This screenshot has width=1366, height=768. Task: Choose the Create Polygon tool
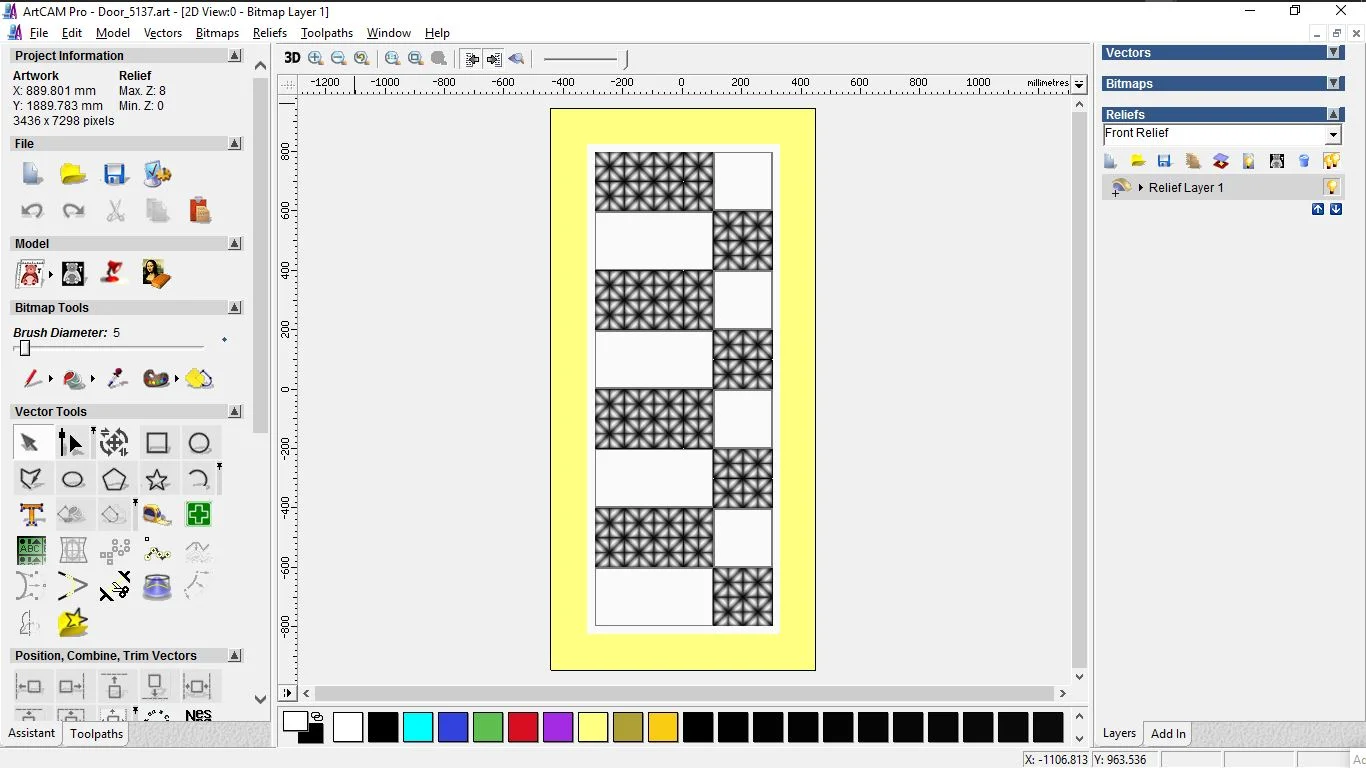point(115,480)
